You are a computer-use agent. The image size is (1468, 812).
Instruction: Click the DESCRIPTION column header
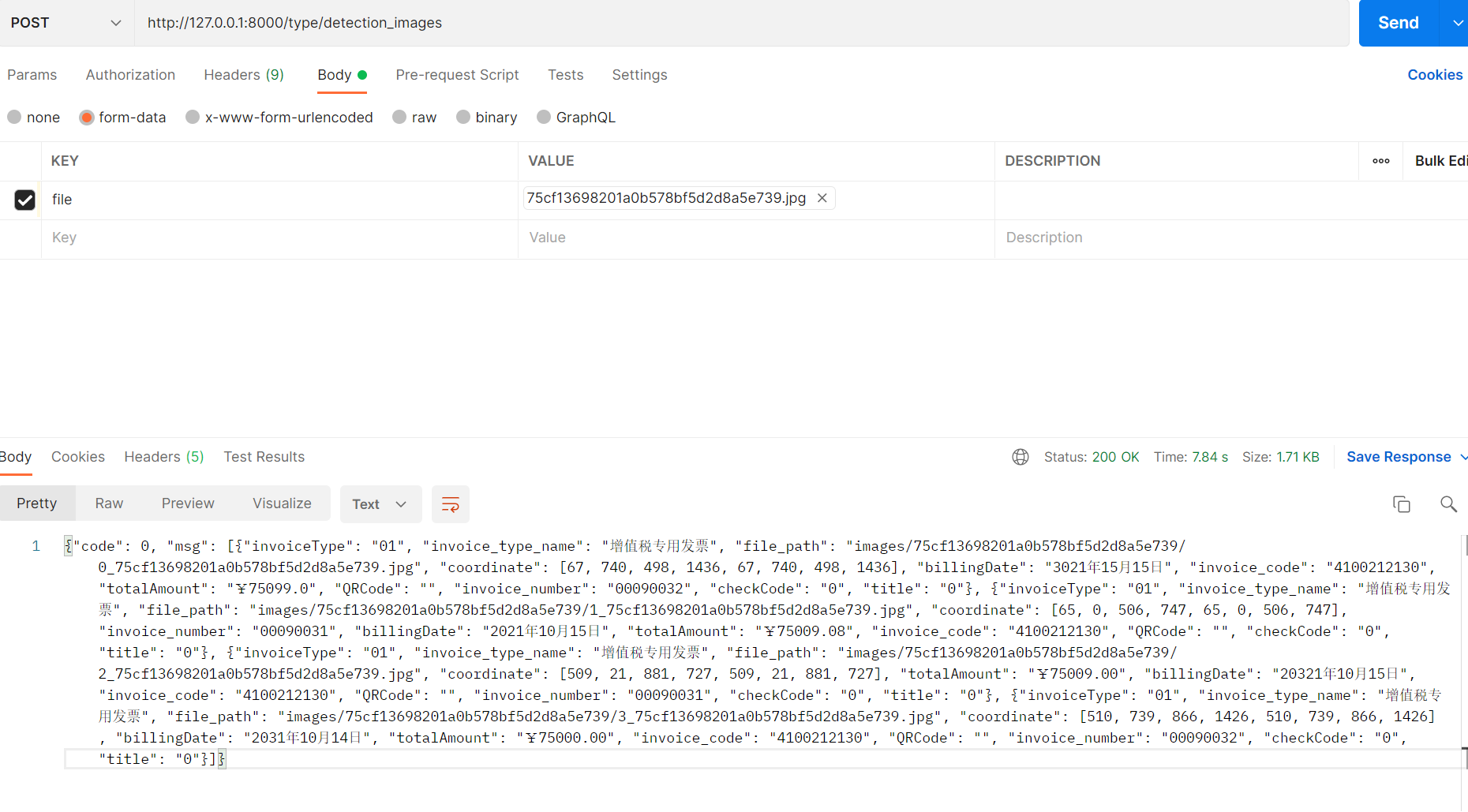click(1052, 161)
